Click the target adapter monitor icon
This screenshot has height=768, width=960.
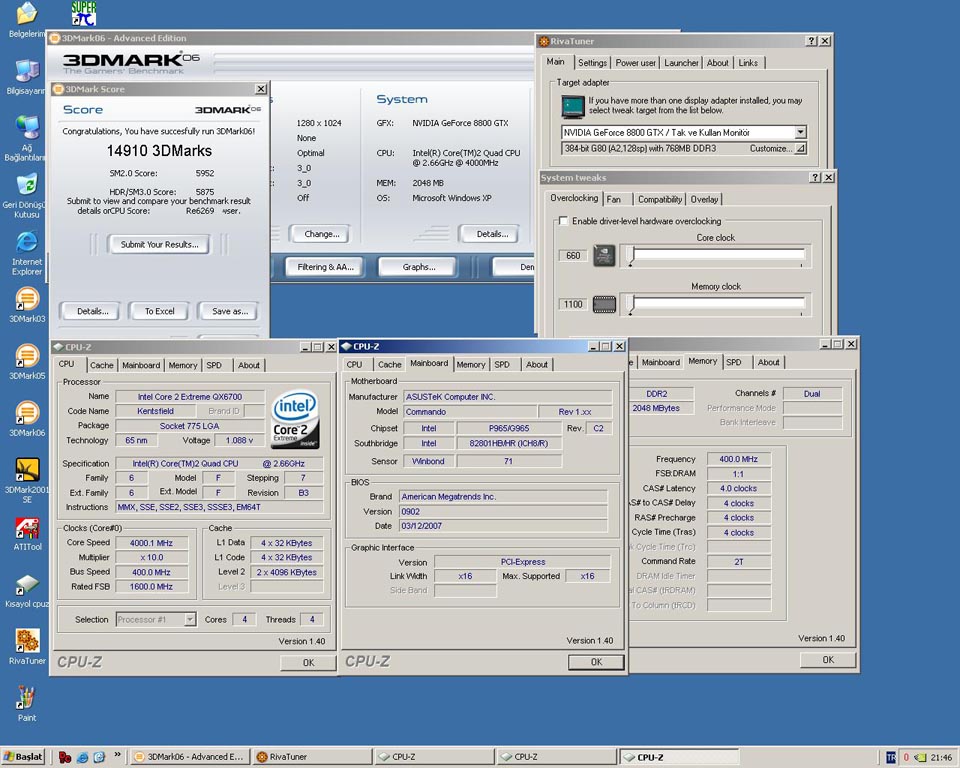tap(573, 107)
